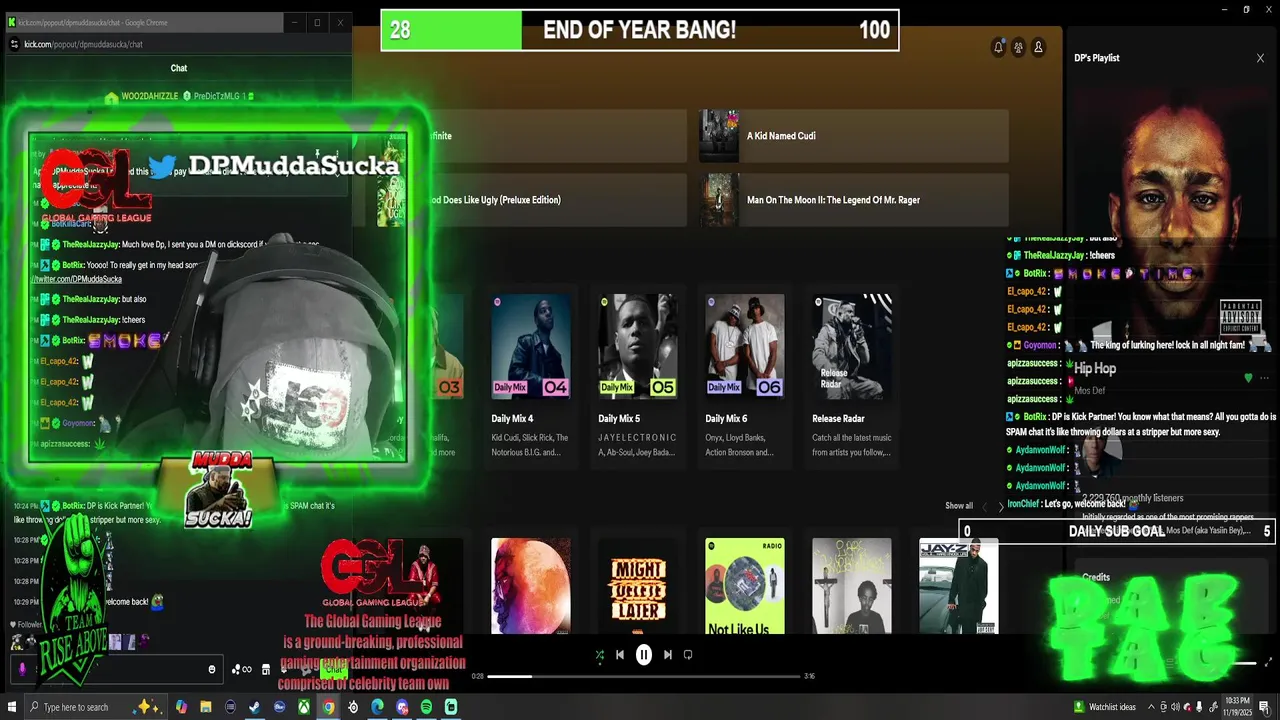Open Microsoft Edge from the taskbar
Image resolution: width=1280 pixels, height=720 pixels.
pyautogui.click(x=377, y=707)
